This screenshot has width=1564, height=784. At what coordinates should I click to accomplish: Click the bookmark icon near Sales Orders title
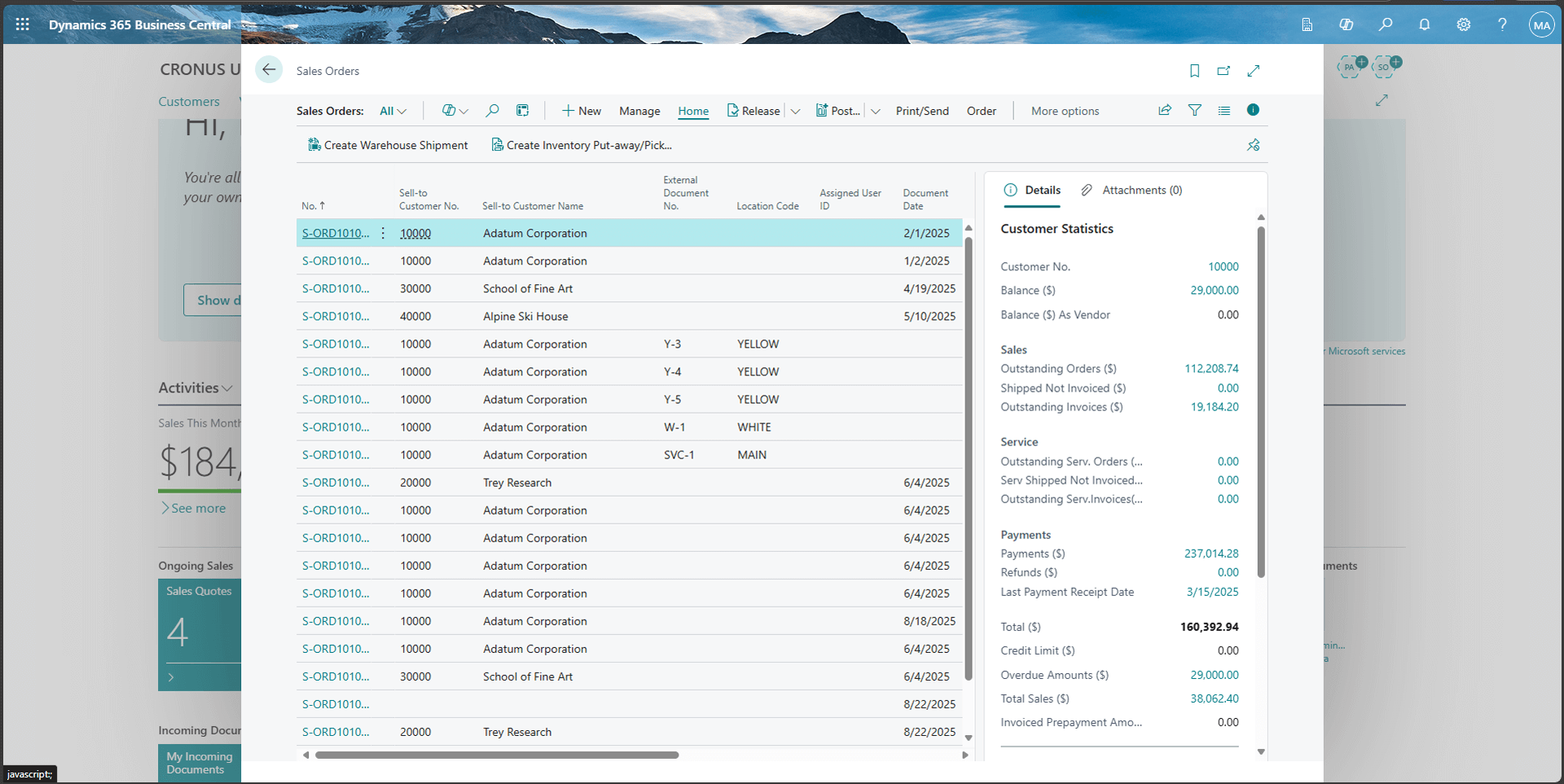point(1194,71)
